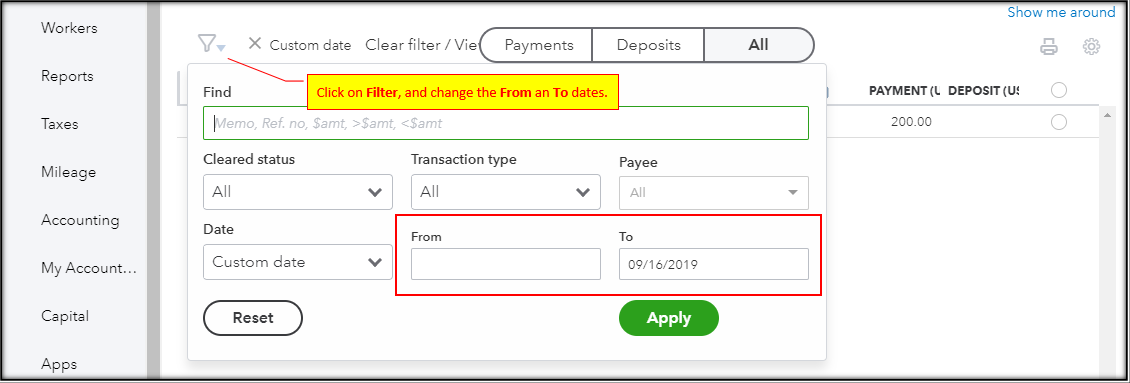Open the Date range Custom date dropdown
This screenshot has width=1130, height=383.
298,262
